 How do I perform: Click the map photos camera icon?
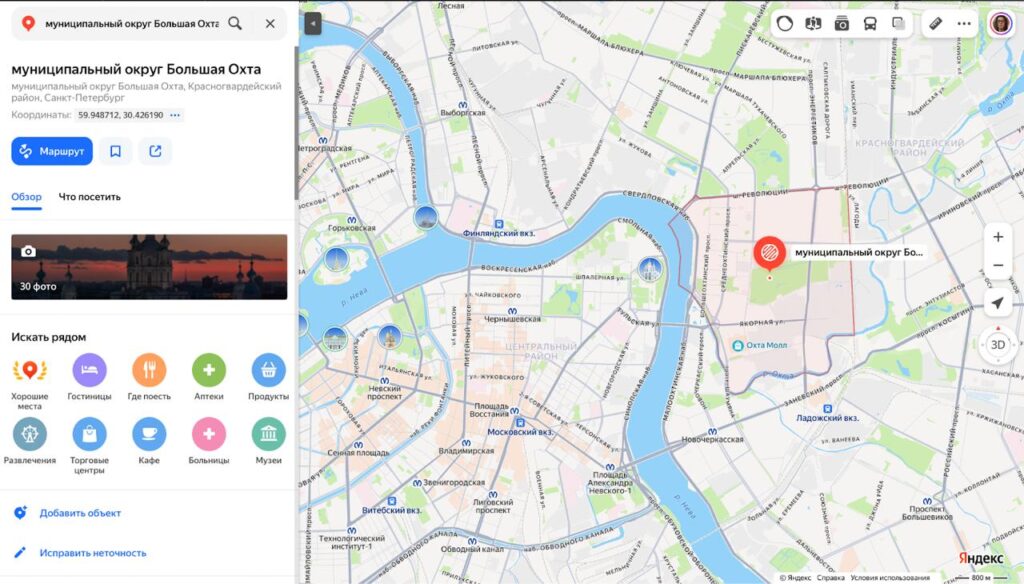(x=842, y=24)
